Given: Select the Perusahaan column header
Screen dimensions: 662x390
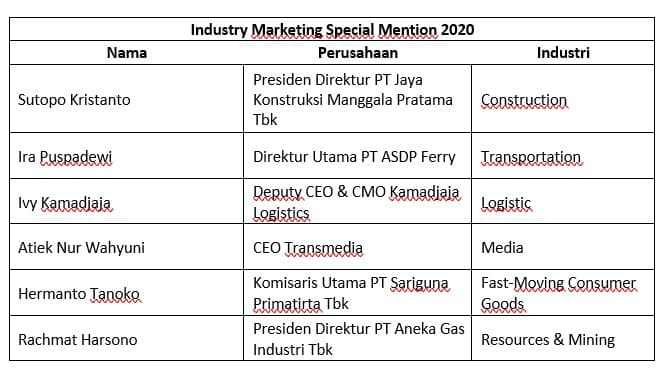Looking at the screenshot, I should point(358,53).
